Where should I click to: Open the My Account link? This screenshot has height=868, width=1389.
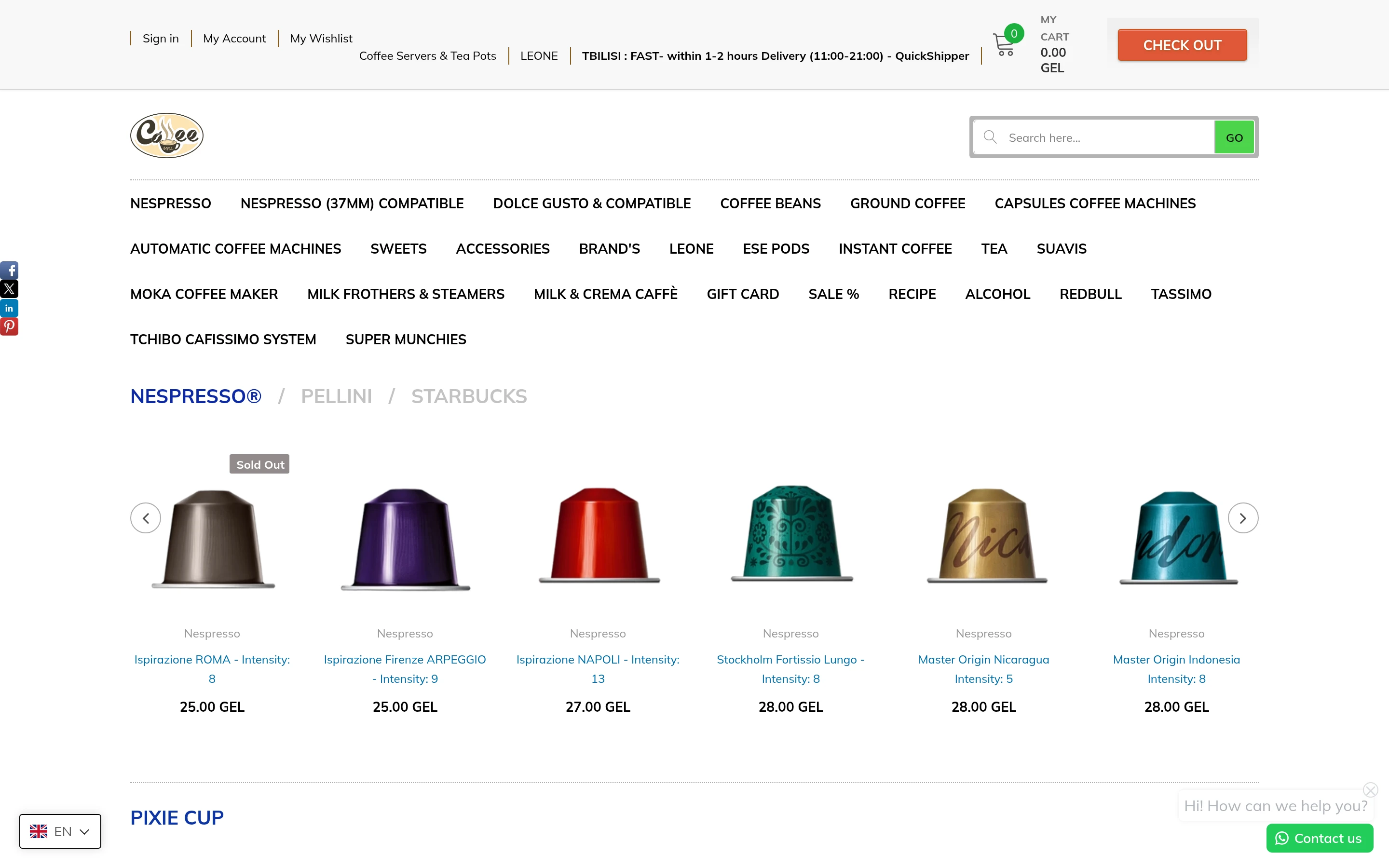pyautogui.click(x=234, y=39)
